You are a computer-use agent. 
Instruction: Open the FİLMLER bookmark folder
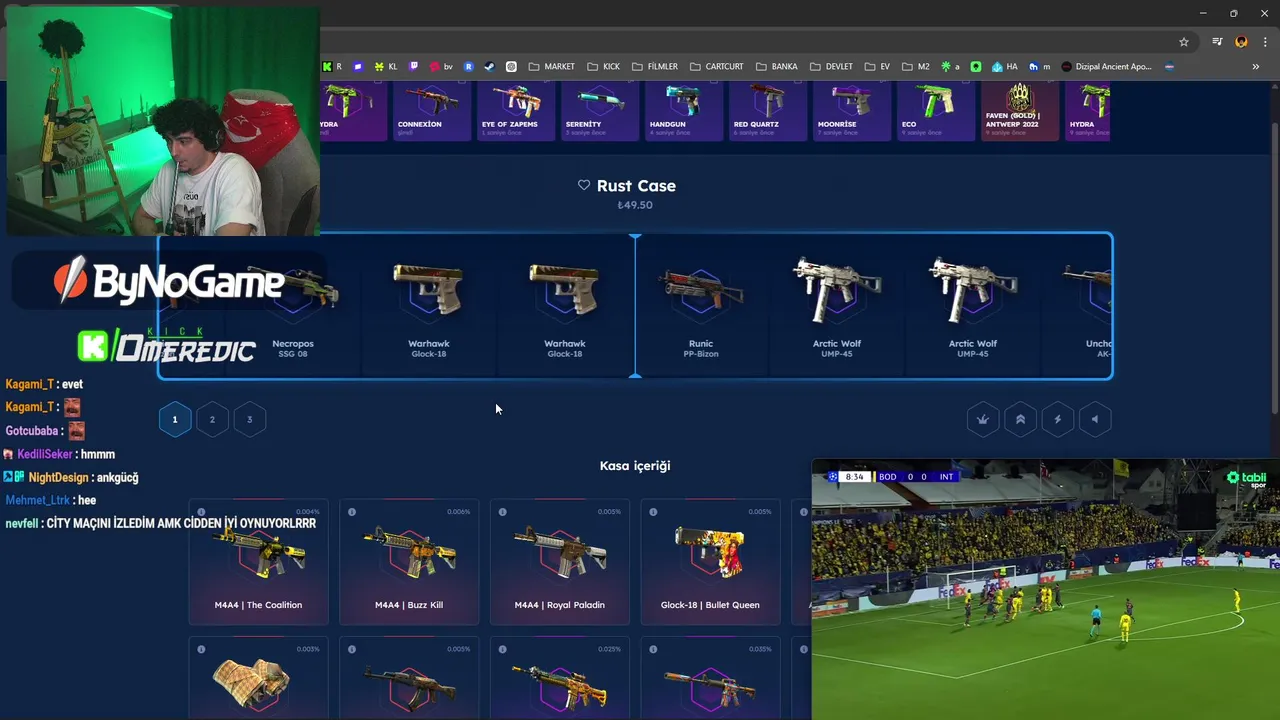pyautogui.click(x=654, y=67)
